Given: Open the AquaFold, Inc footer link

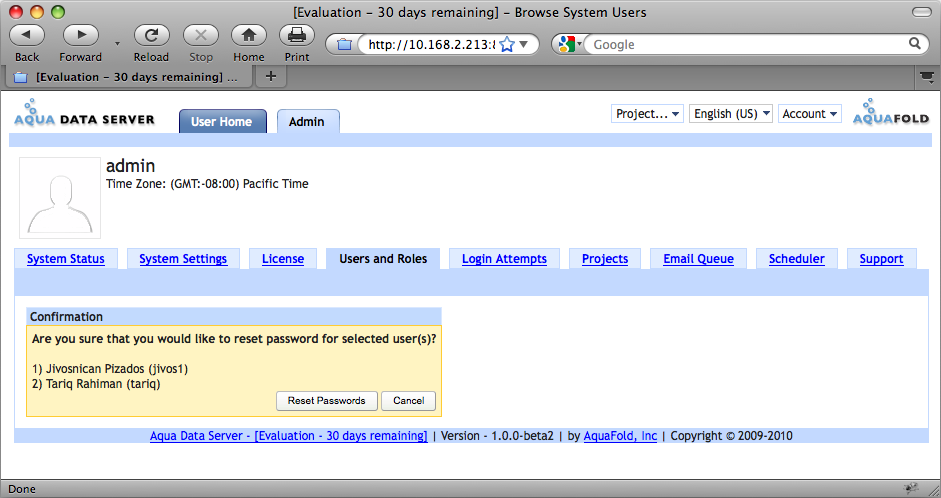Looking at the screenshot, I should click(620, 436).
